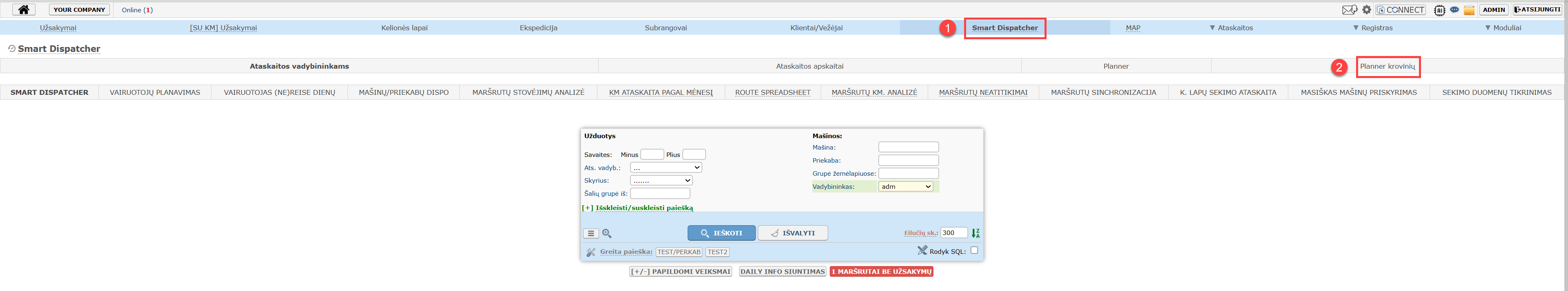Image resolution: width=1568 pixels, height=291 pixels.
Task: Run TEST/PERKAB quick search
Action: pos(679,252)
